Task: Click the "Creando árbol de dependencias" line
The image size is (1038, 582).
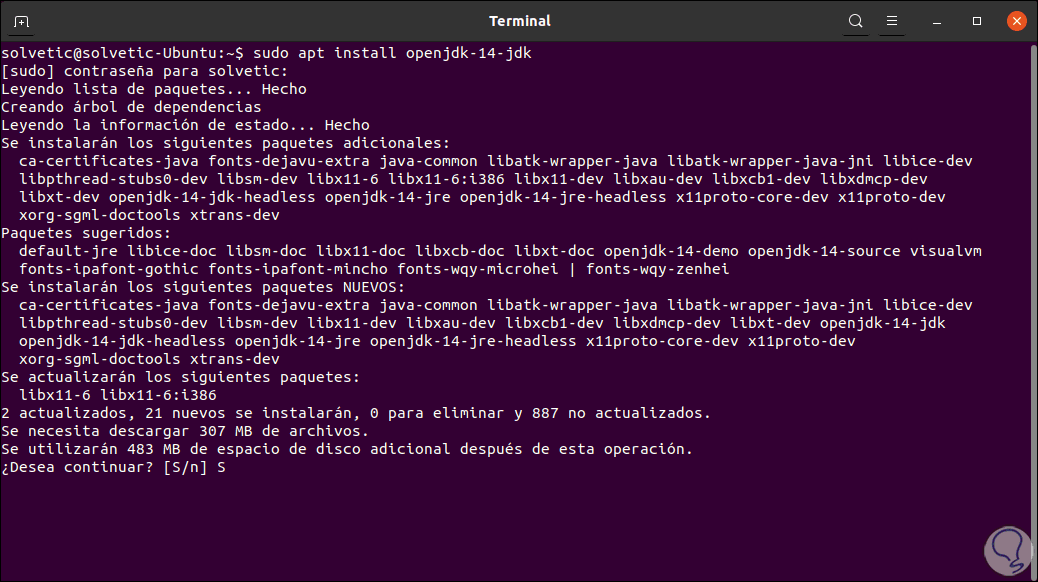Action: pyautogui.click(x=131, y=107)
